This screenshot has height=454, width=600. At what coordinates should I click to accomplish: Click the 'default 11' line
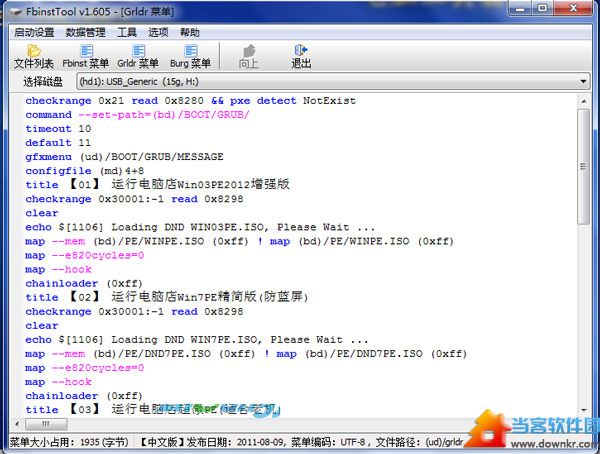pos(58,143)
